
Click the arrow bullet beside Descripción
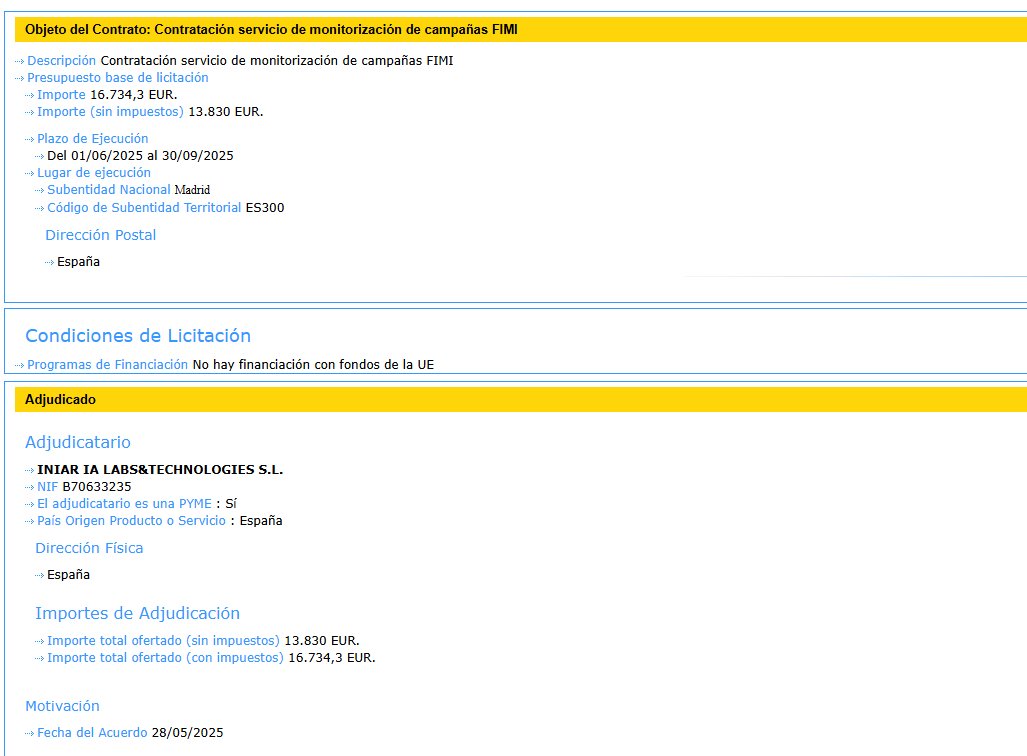[x=20, y=61]
